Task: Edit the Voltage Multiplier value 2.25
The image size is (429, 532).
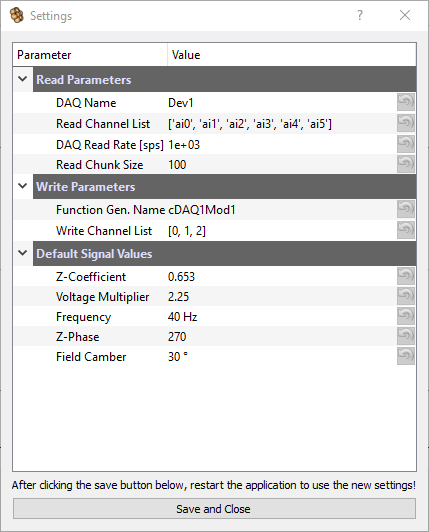Action: tap(179, 297)
